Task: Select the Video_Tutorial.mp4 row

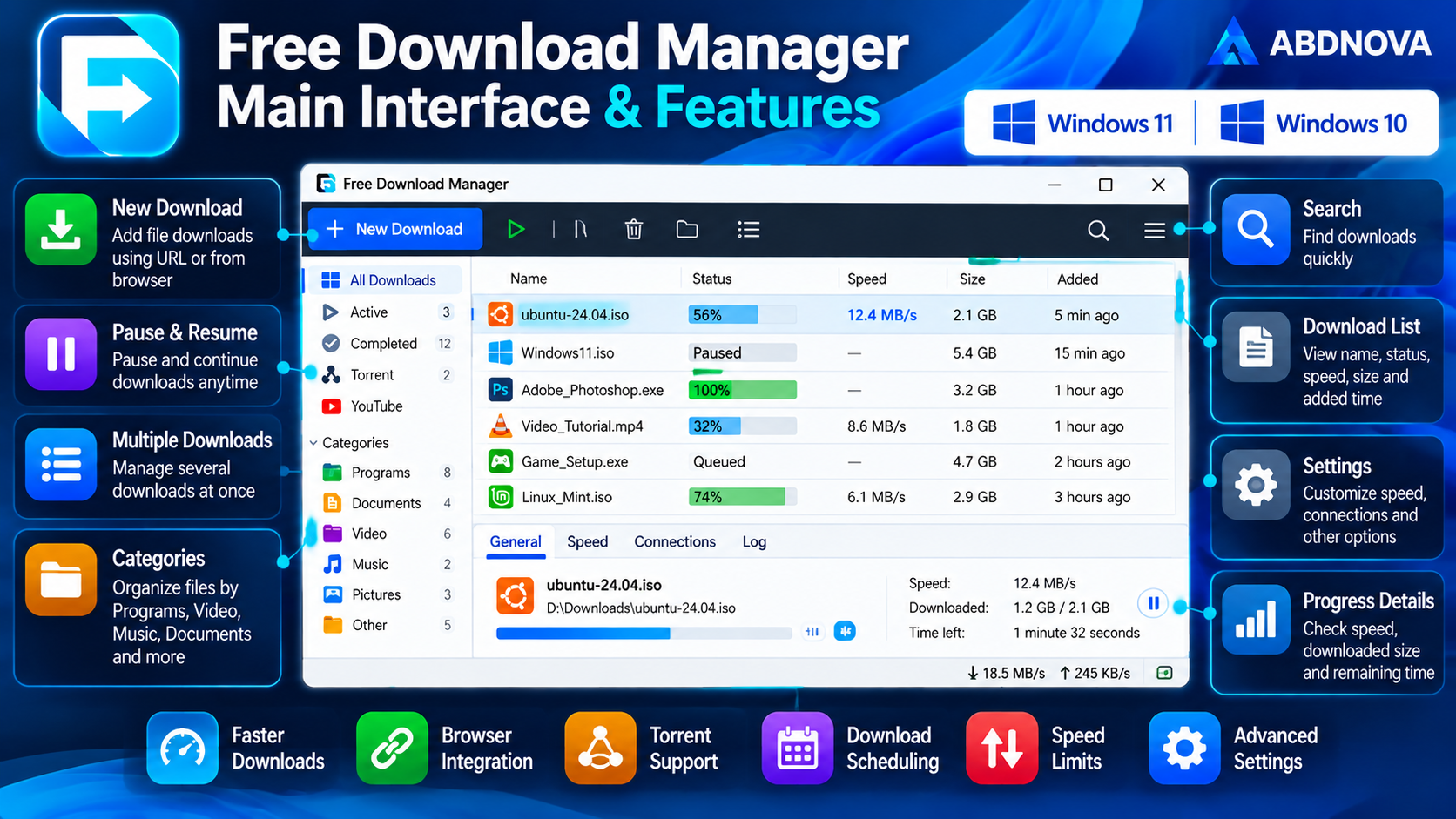Action: (x=824, y=426)
